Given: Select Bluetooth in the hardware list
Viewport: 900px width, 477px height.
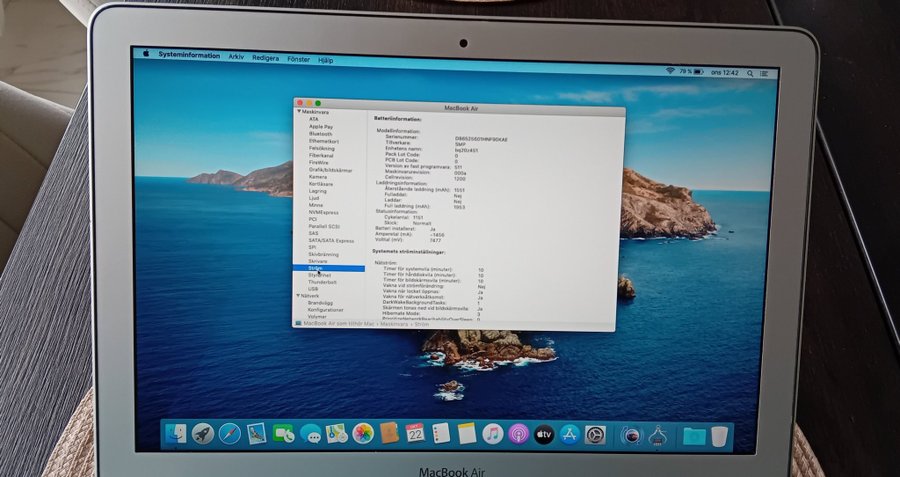Looking at the screenshot, I should [321, 134].
